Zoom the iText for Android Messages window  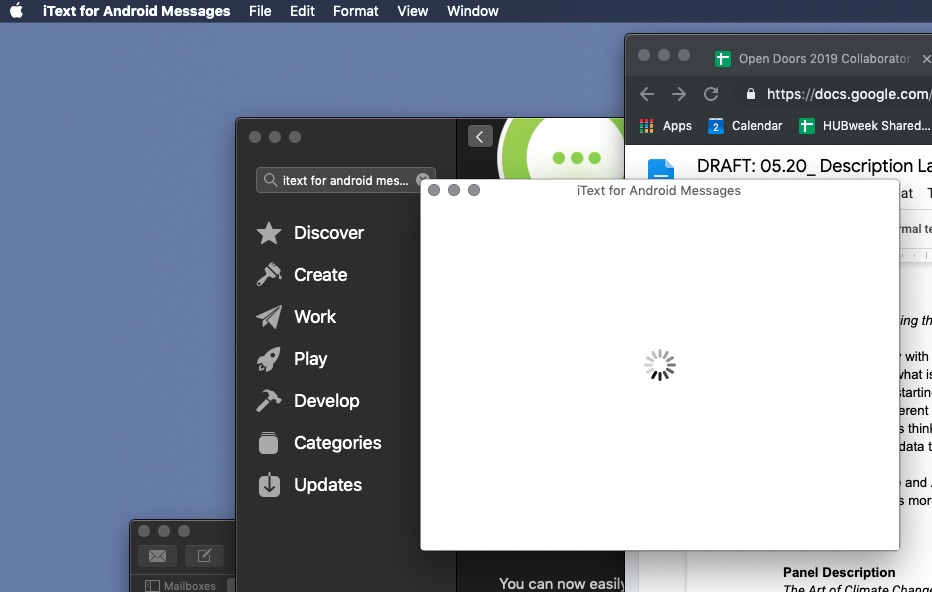click(x=474, y=190)
